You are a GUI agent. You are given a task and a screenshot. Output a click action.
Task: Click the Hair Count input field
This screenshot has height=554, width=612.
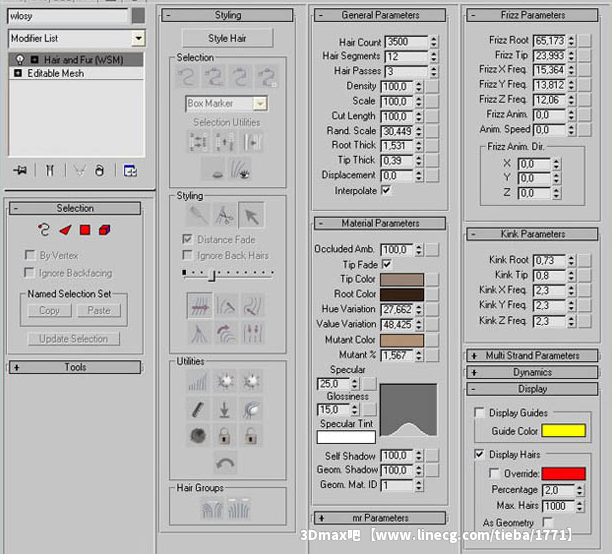406,42
